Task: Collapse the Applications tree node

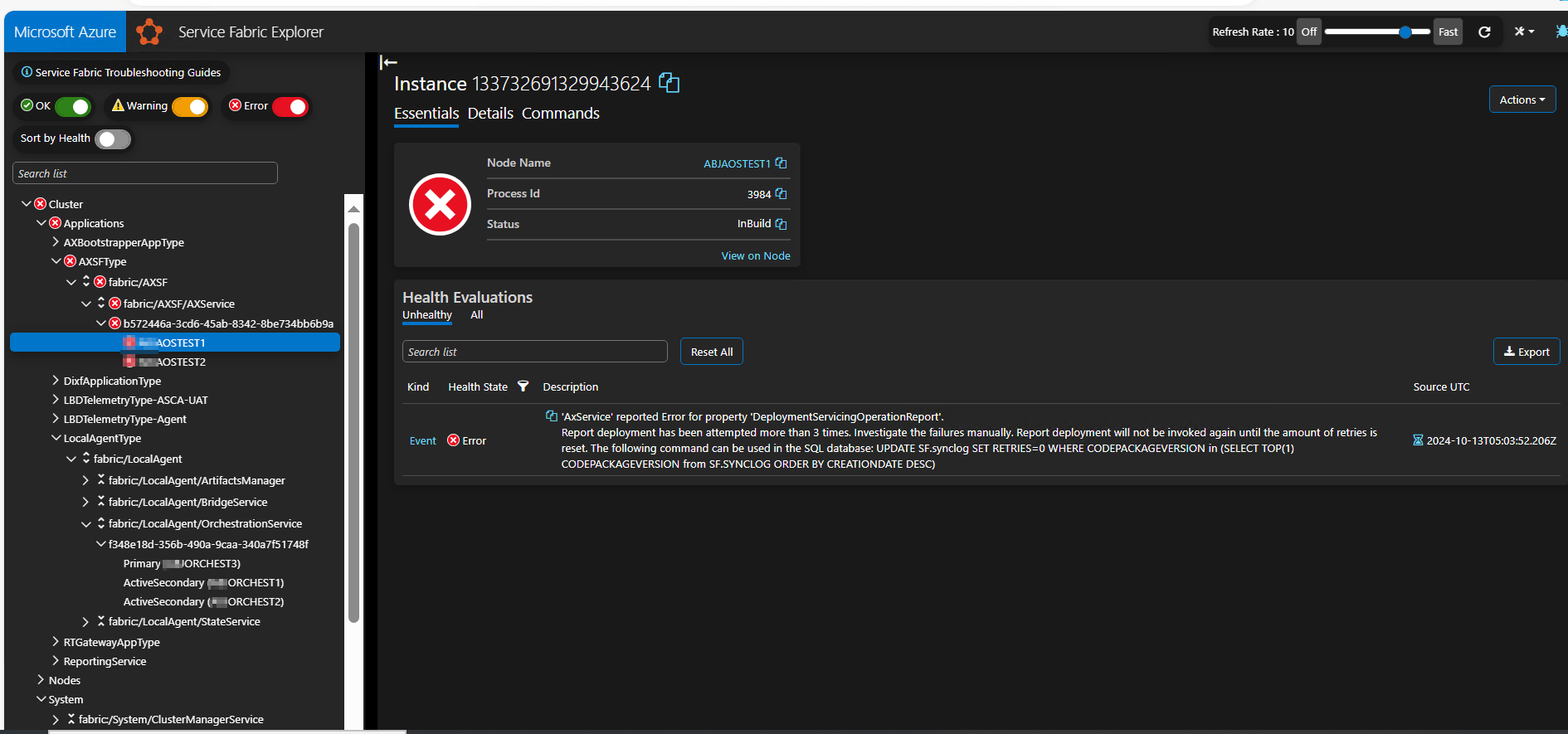Action: (x=41, y=223)
